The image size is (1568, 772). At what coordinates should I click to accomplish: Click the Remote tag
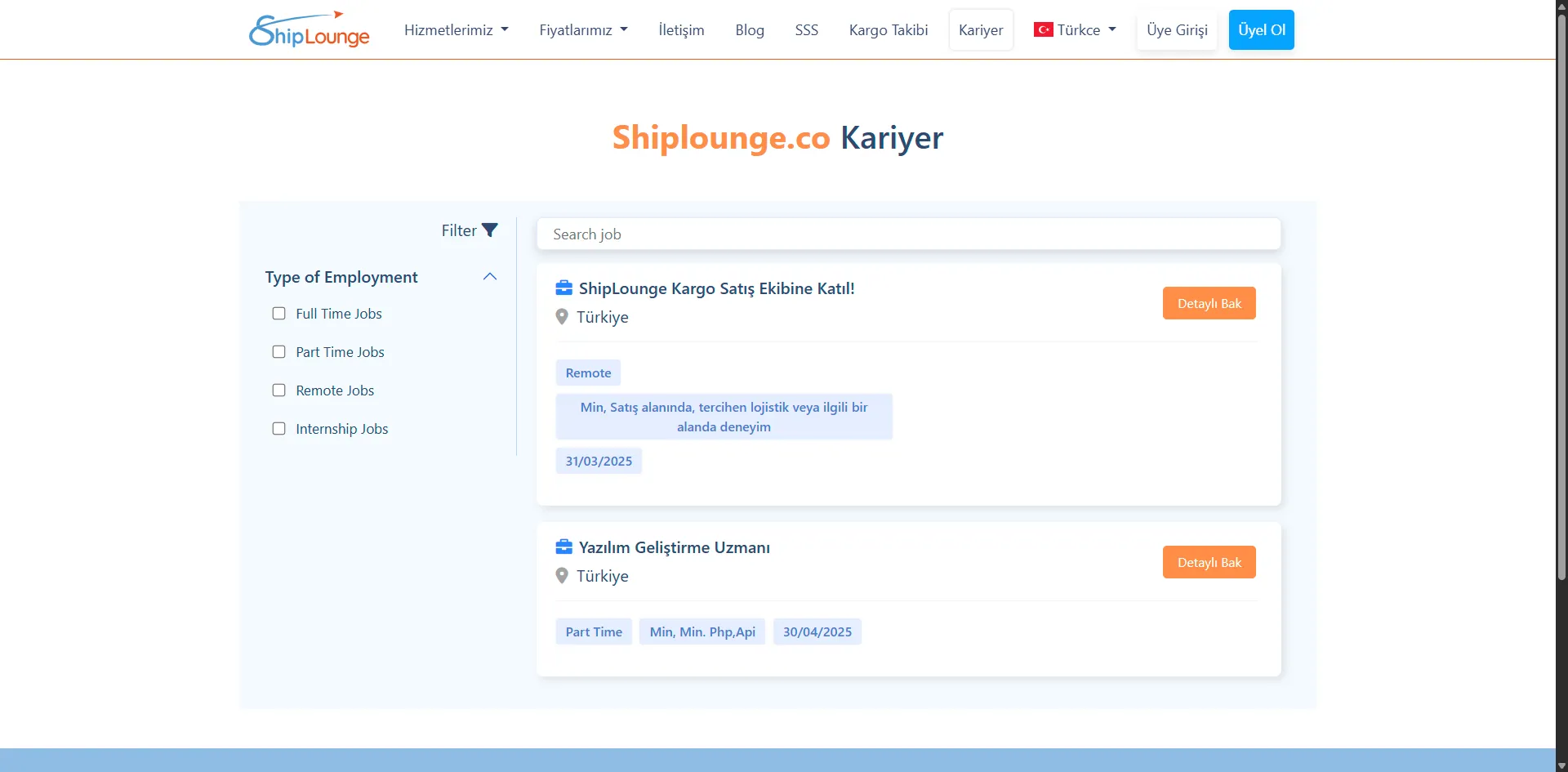[x=588, y=373]
